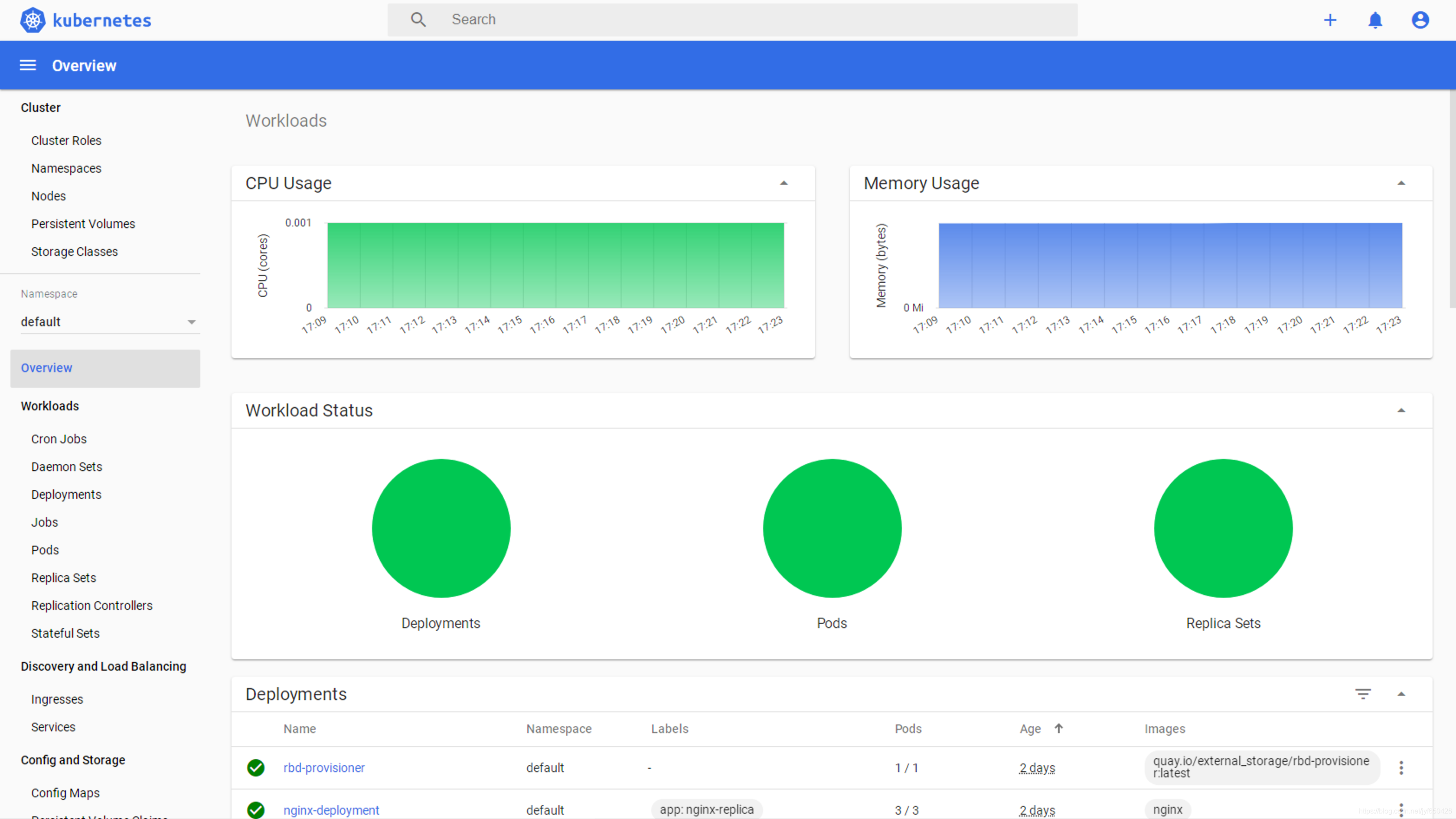
Task: Toggle Age column sort arrow
Action: (x=1059, y=728)
